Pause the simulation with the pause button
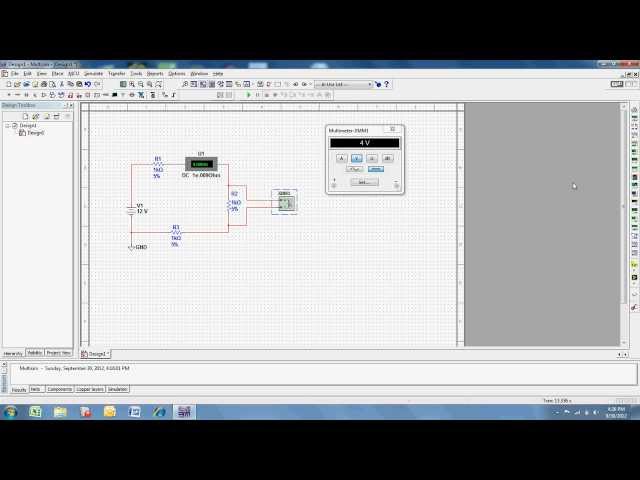 tap(257, 95)
